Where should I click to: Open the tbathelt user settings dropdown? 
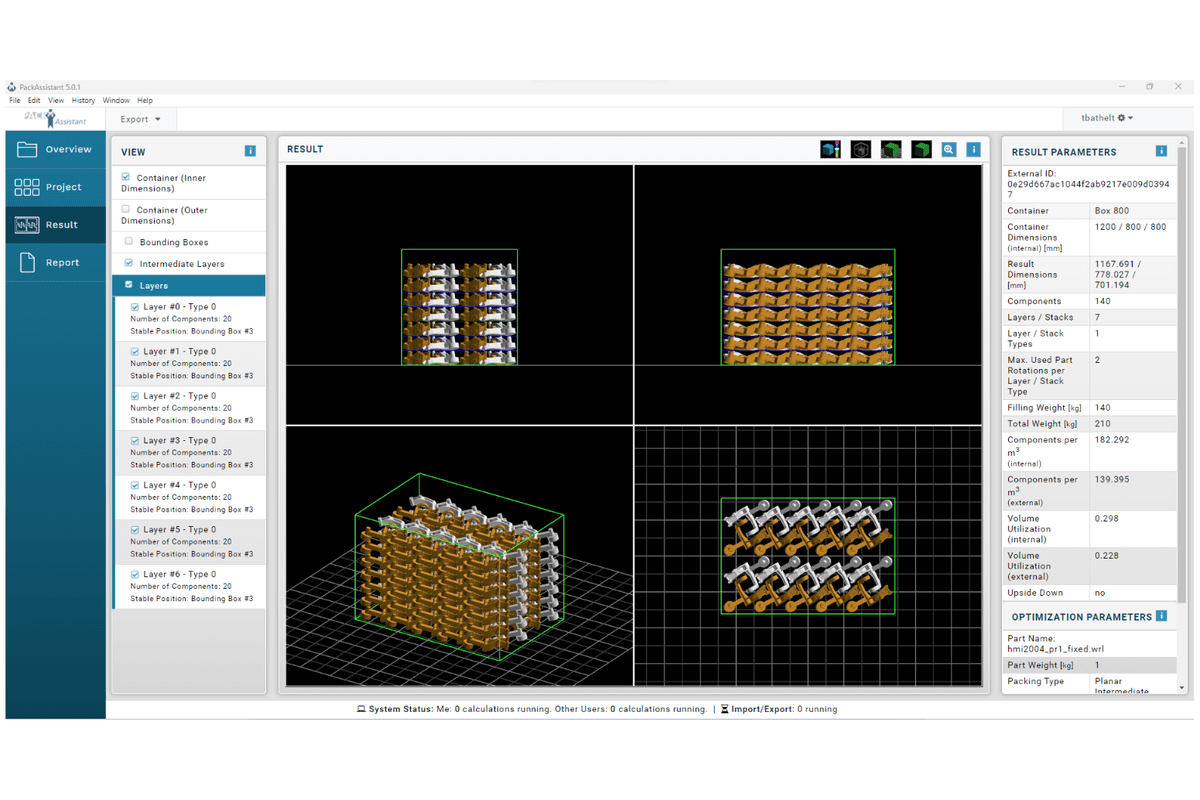tap(1106, 118)
